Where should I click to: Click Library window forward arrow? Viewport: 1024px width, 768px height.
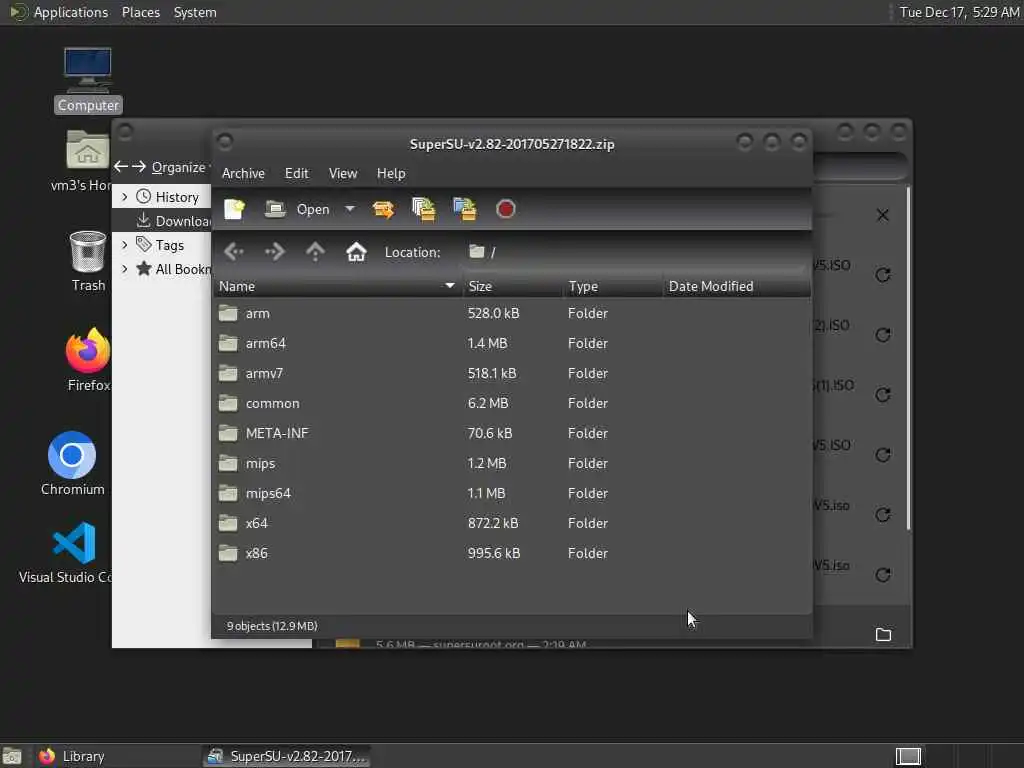click(138, 167)
